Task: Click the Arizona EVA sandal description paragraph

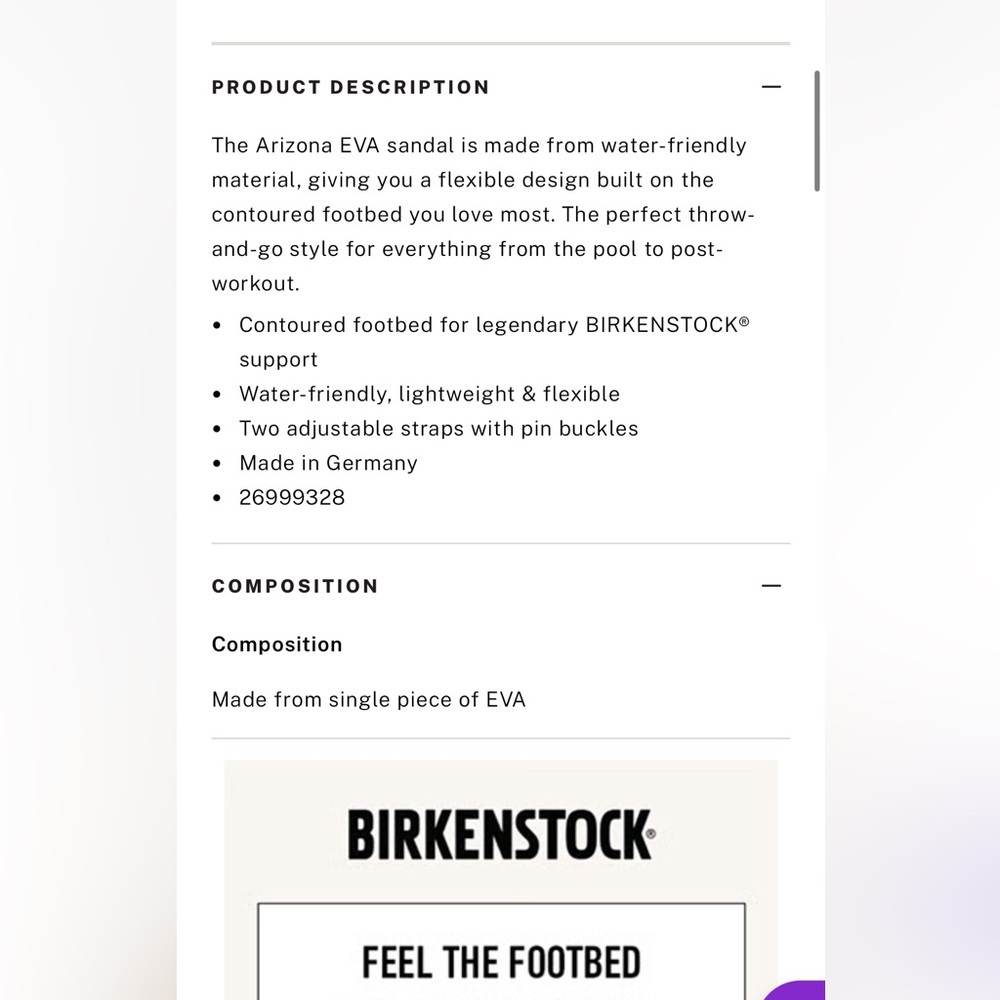Action: coord(483,214)
